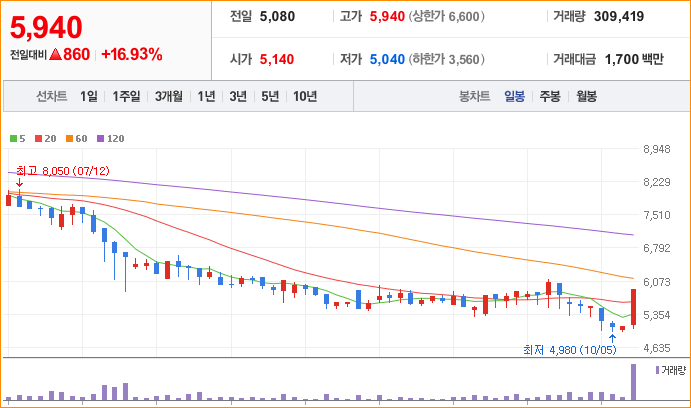Image resolution: width=691 pixels, height=408 pixels.
Task: Click the last large red candlestick
Action: tap(633, 307)
